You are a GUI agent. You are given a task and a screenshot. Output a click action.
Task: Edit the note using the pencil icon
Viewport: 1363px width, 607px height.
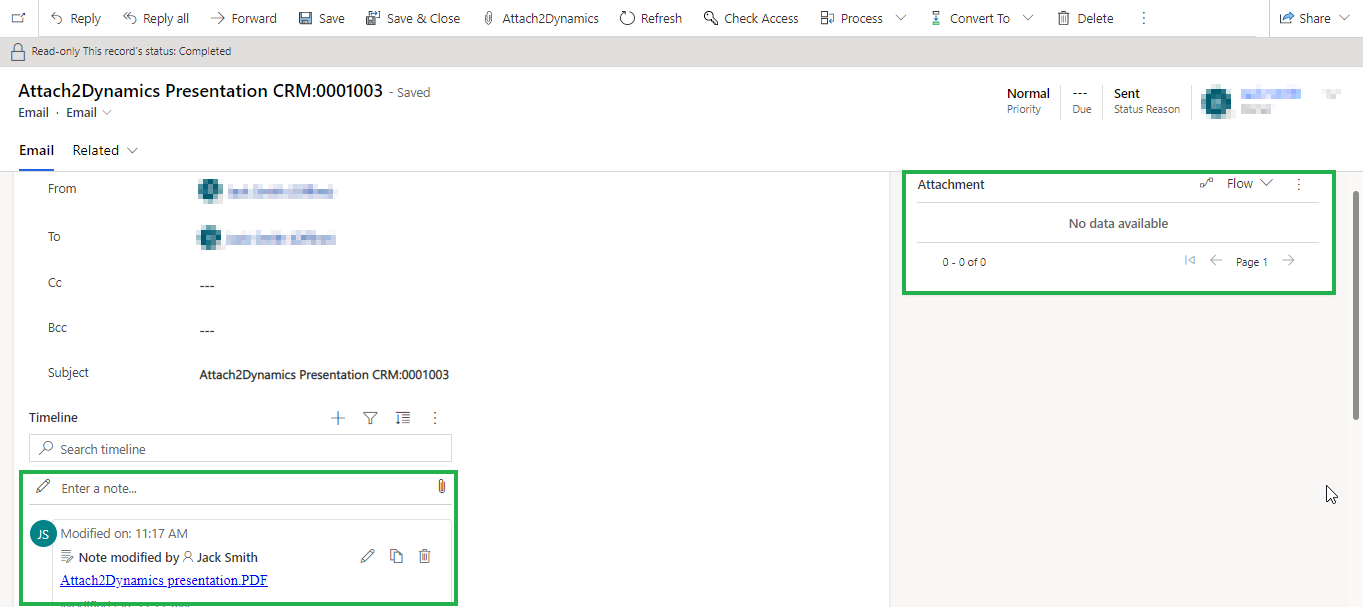pos(367,555)
